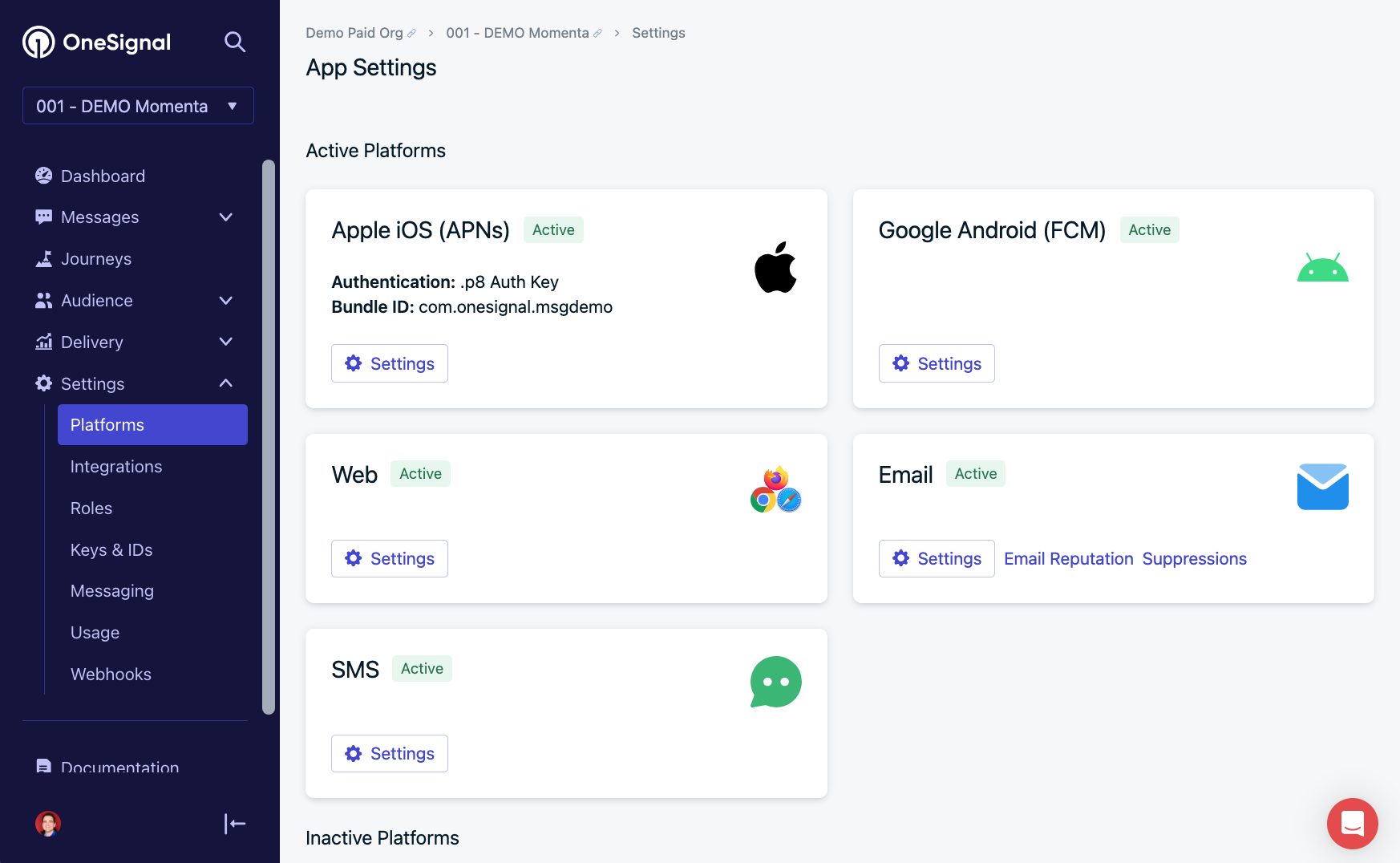Screen dimensions: 1400x863
Task: Open Email Reputation link
Action: pos(1068,559)
